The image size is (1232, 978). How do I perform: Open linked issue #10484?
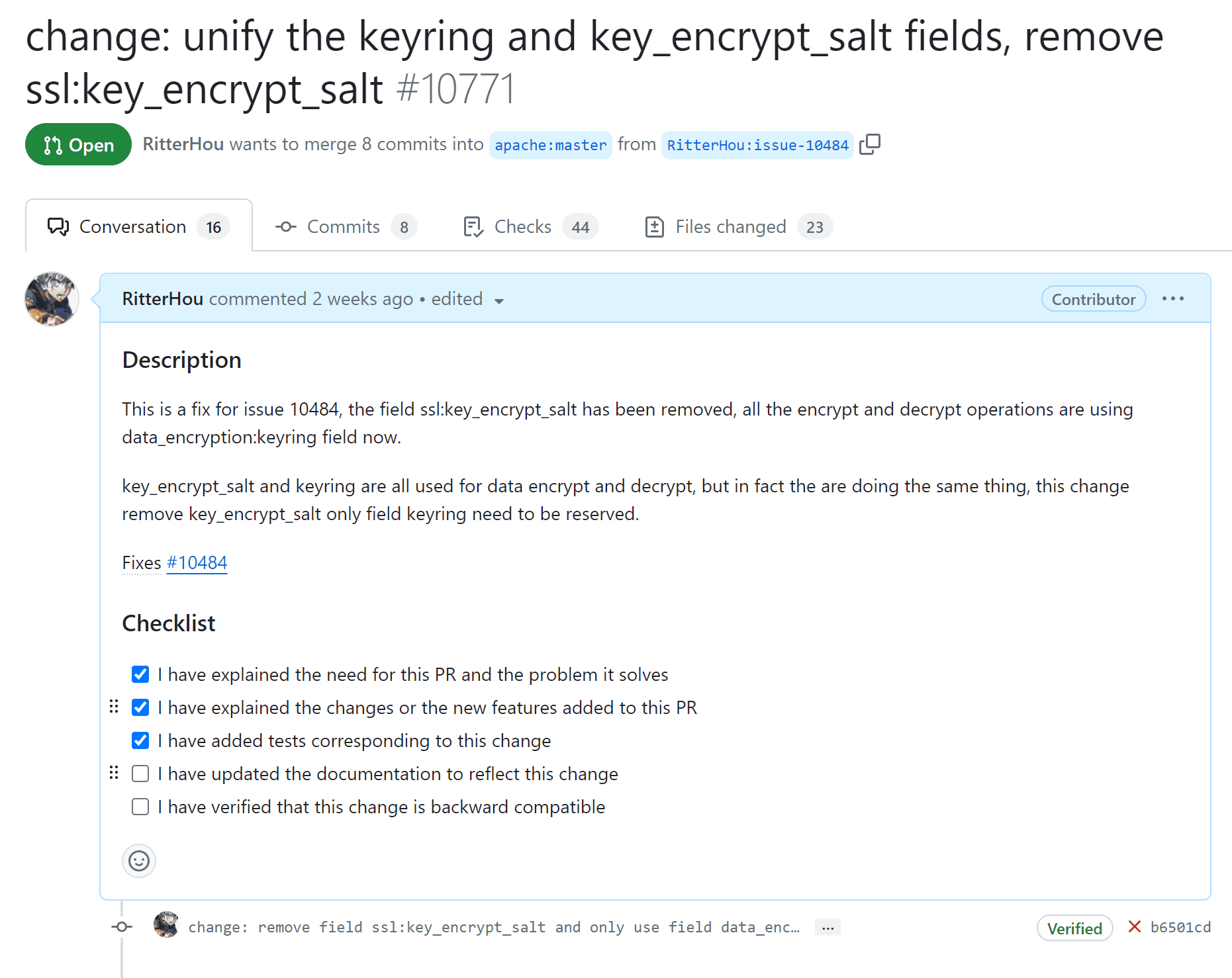click(197, 562)
